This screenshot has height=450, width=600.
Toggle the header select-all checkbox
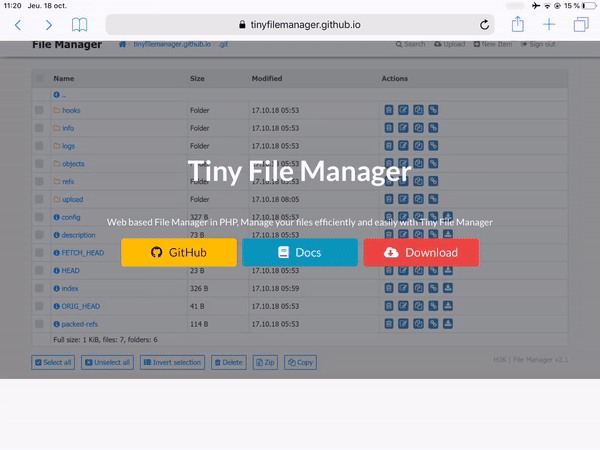39,78
